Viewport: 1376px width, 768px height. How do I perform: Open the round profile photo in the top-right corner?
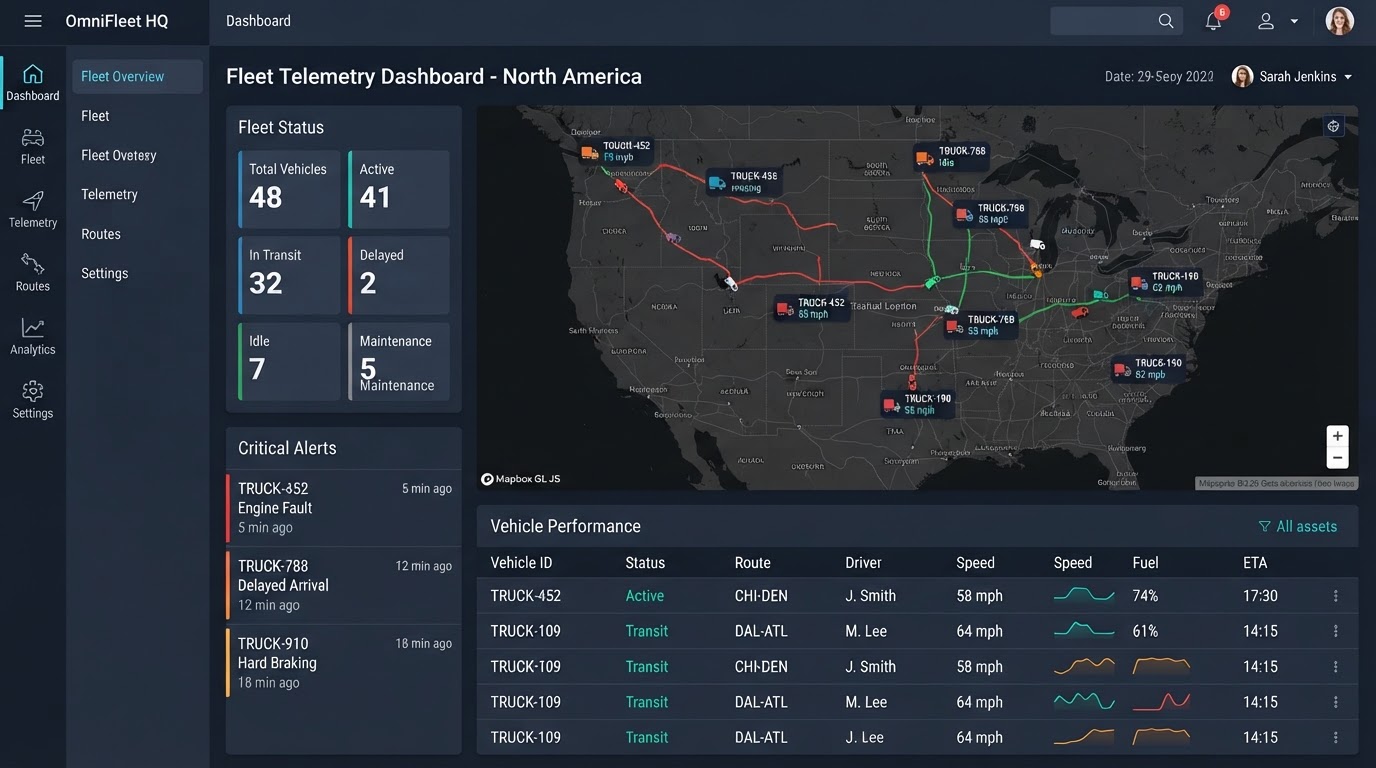[x=1339, y=21]
